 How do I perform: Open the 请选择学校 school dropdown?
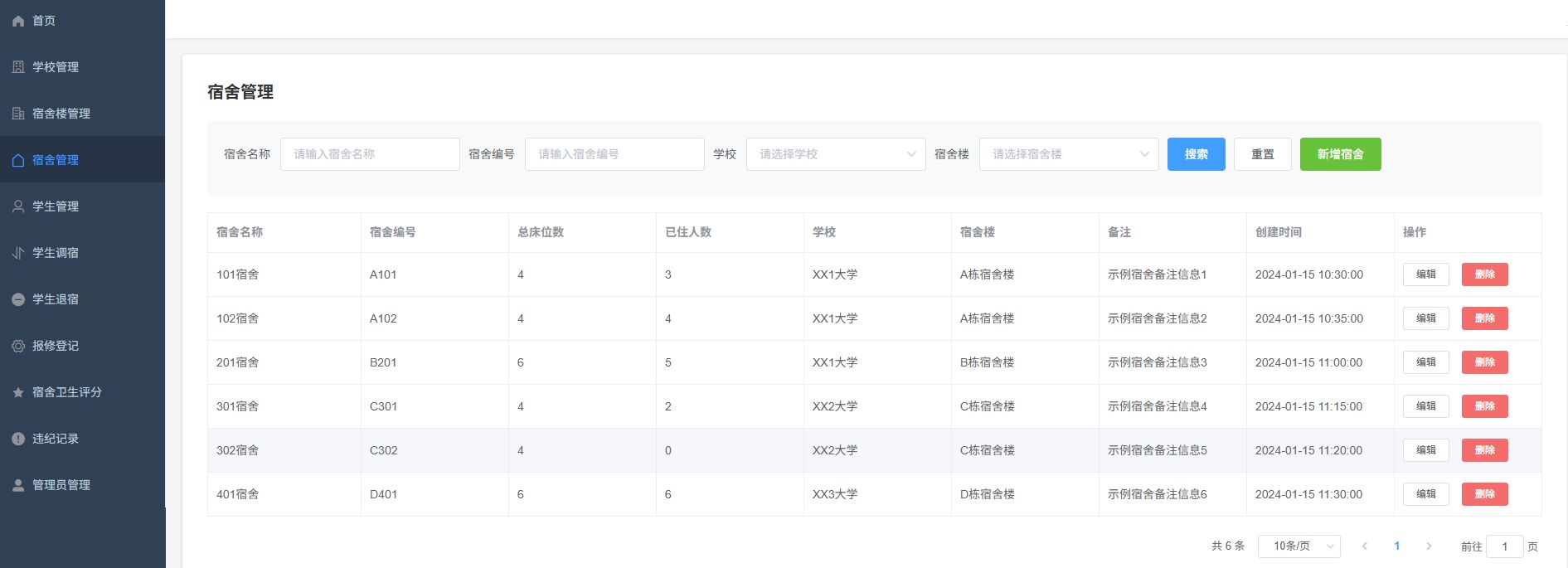click(835, 154)
